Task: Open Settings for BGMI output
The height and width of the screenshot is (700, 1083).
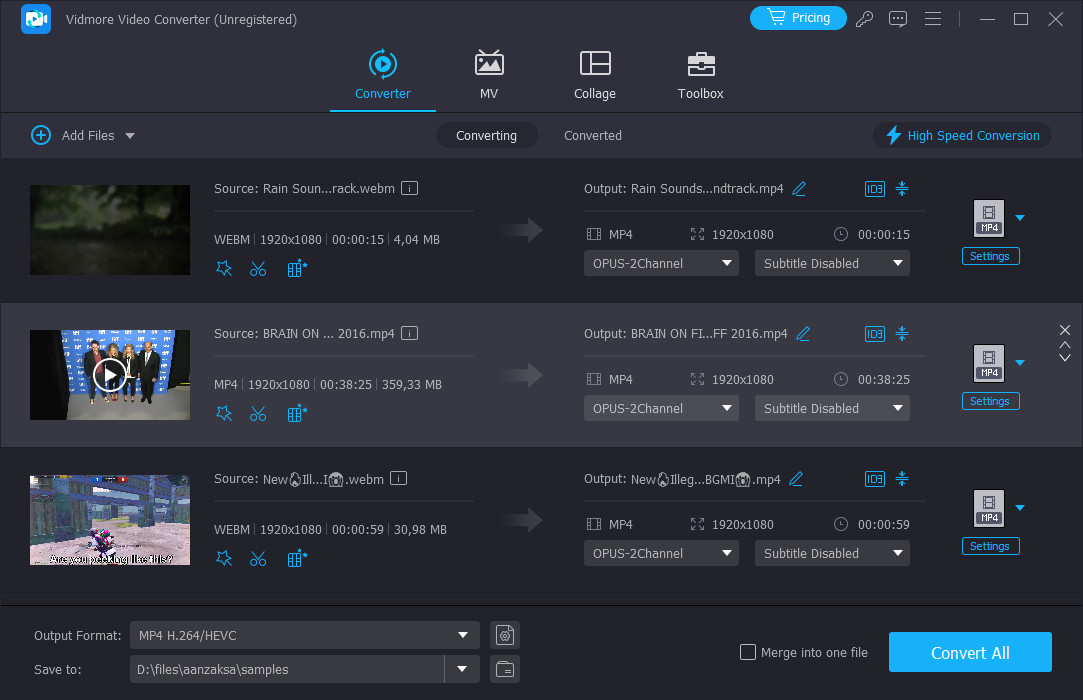Action: click(x=990, y=546)
